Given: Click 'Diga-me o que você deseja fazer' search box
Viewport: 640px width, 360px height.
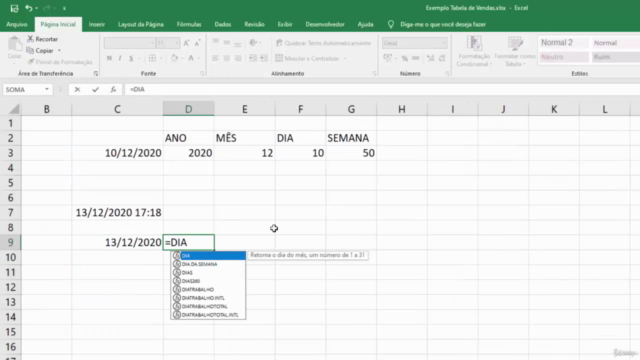Looking at the screenshot, I should coord(443,24).
